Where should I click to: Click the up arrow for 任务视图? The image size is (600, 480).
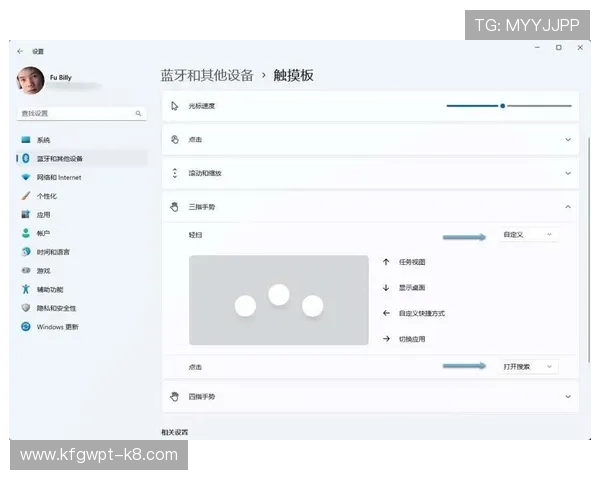click(386, 262)
